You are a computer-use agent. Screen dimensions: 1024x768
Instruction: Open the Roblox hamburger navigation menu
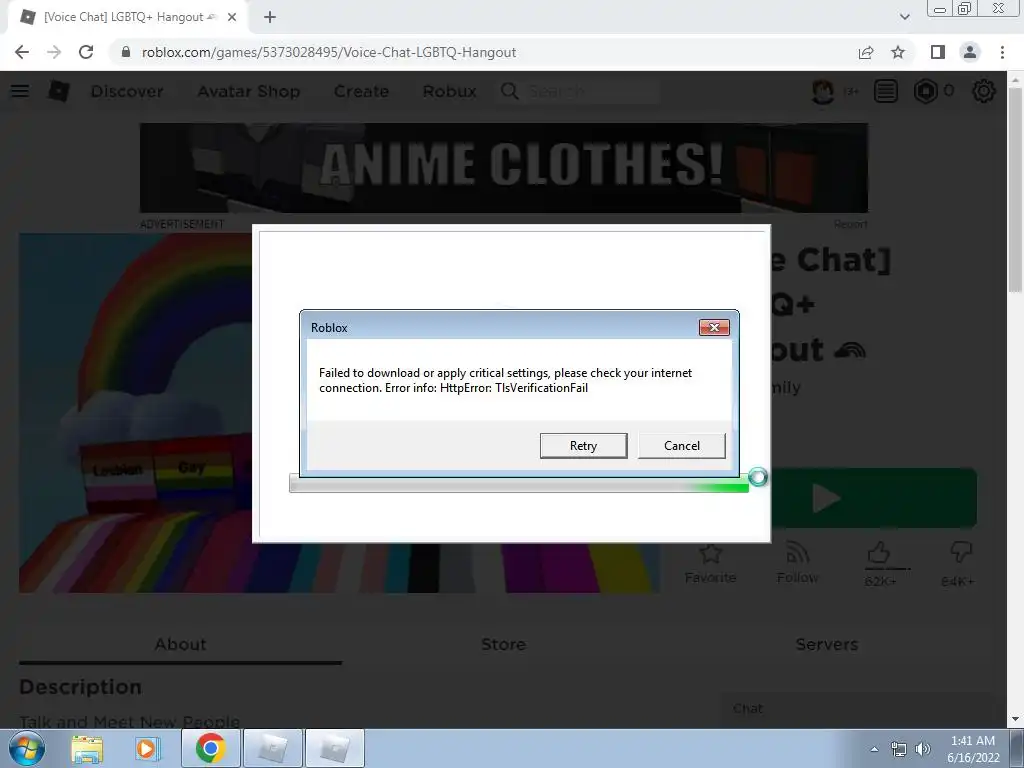(x=20, y=91)
